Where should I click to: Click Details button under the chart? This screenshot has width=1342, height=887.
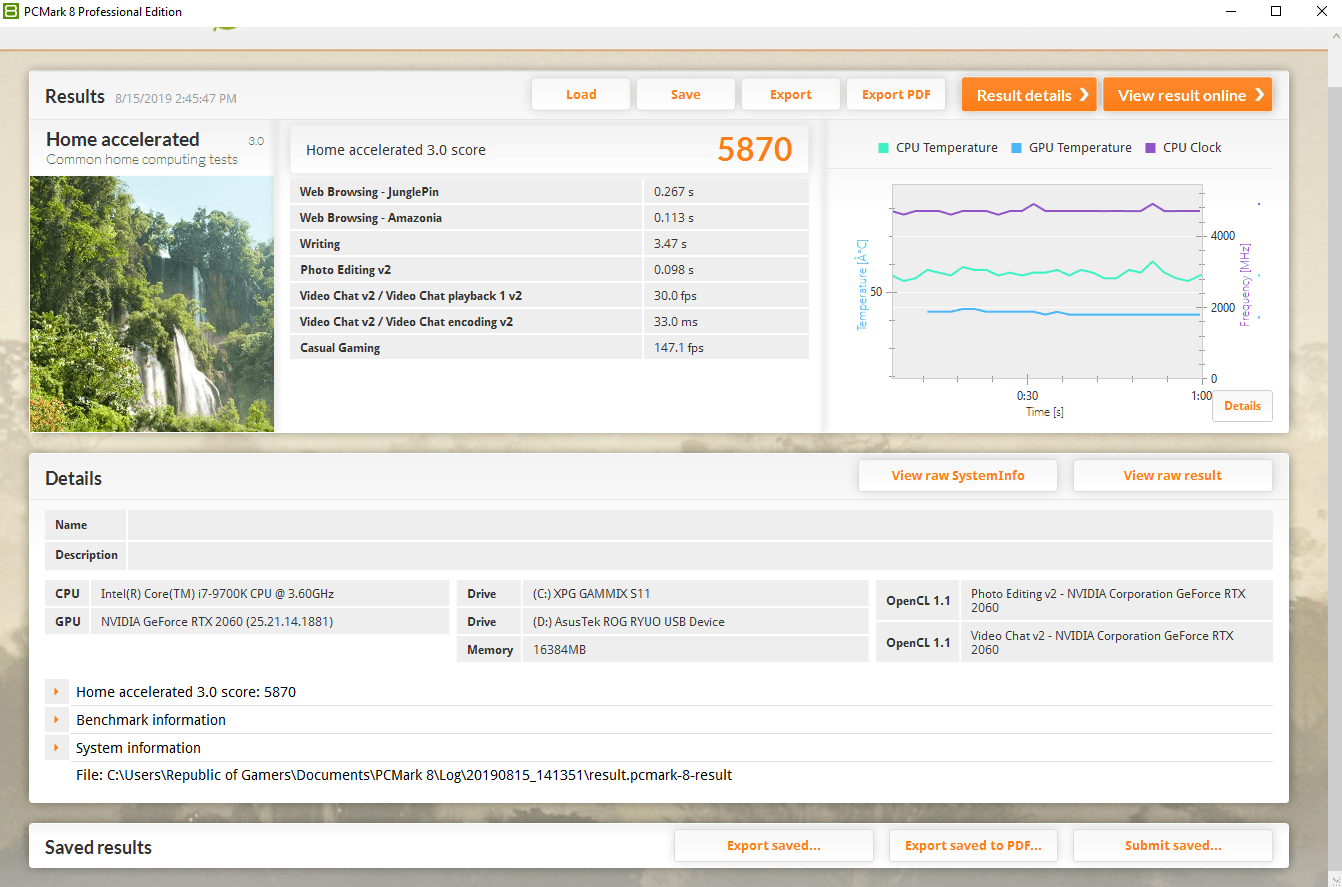tap(1242, 406)
